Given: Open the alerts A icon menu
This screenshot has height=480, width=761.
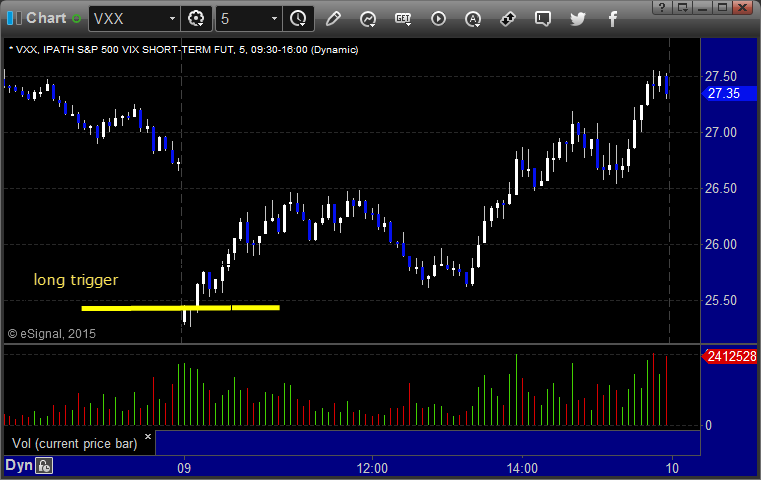Looking at the screenshot, I should 473,19.
